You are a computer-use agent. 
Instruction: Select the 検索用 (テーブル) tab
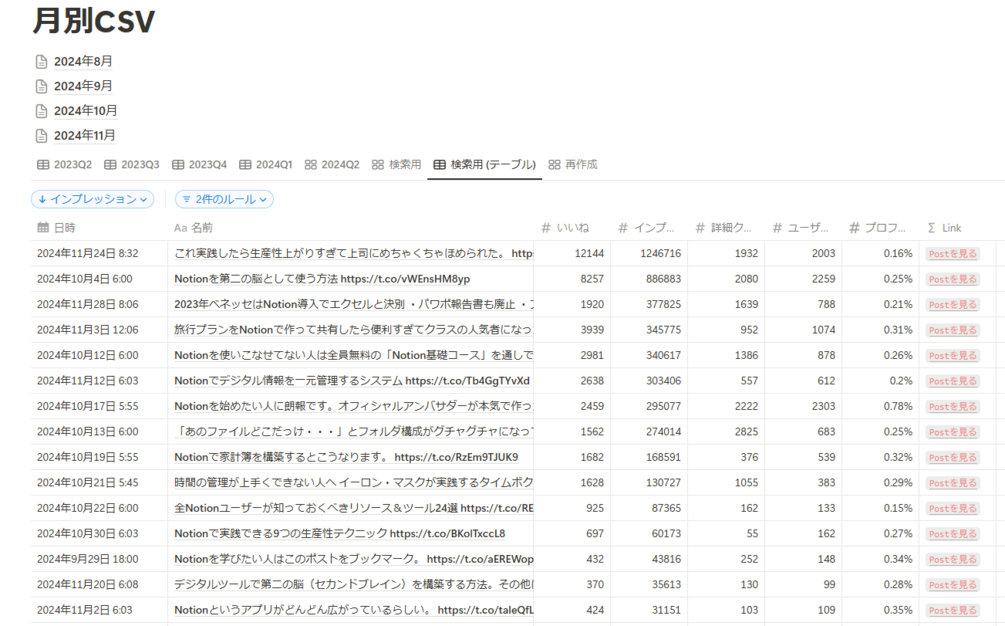coord(485,165)
